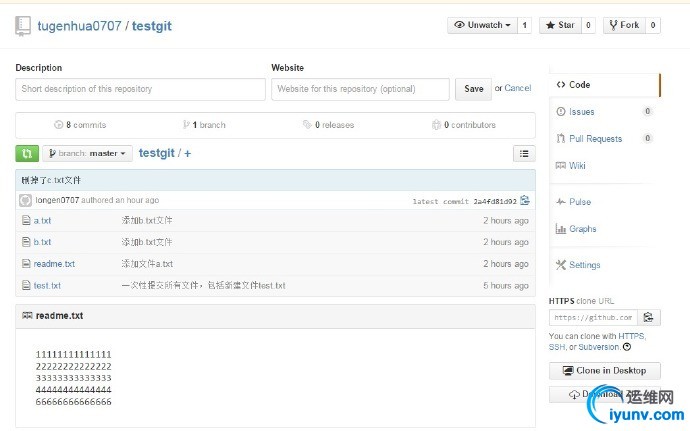Expand the branch: master selector
The height and width of the screenshot is (431, 690).
(87, 153)
